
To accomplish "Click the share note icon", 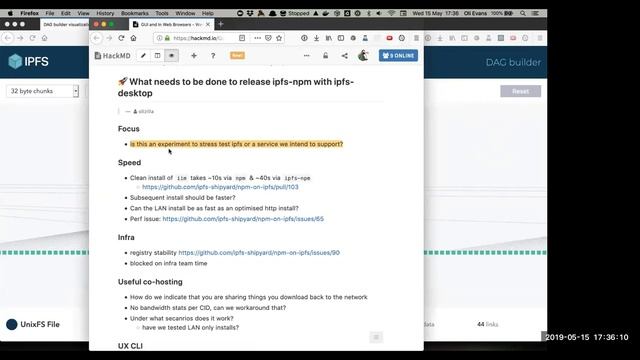I will pyautogui.click(x=344, y=56).
